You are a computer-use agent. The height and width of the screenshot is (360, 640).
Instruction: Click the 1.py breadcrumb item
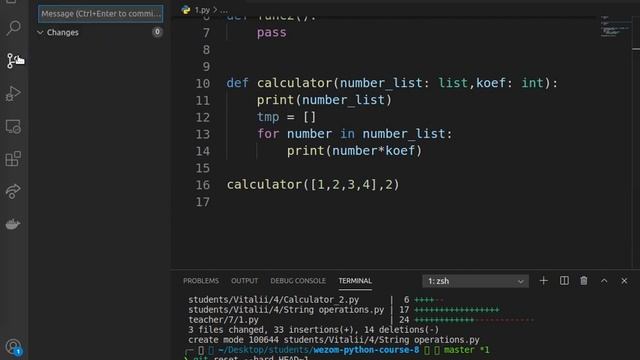pos(202,10)
